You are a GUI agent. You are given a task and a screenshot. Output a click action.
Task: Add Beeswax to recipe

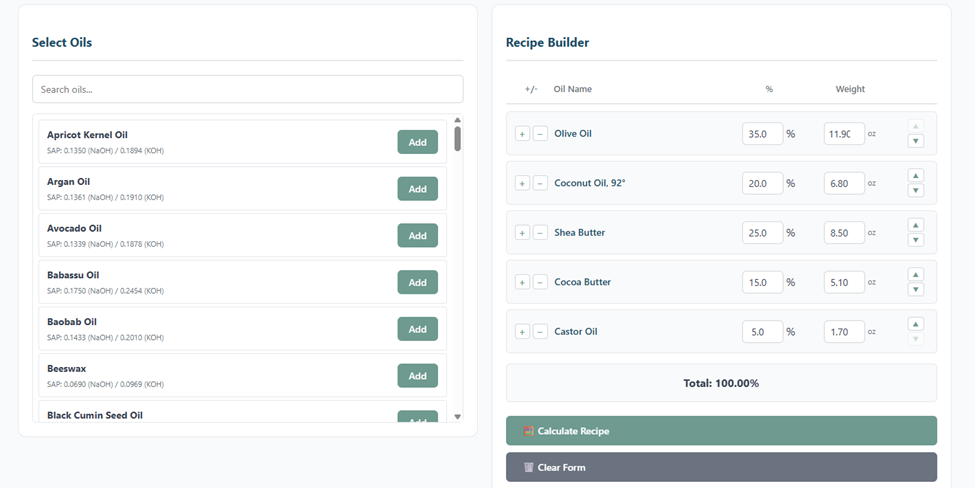(x=417, y=375)
